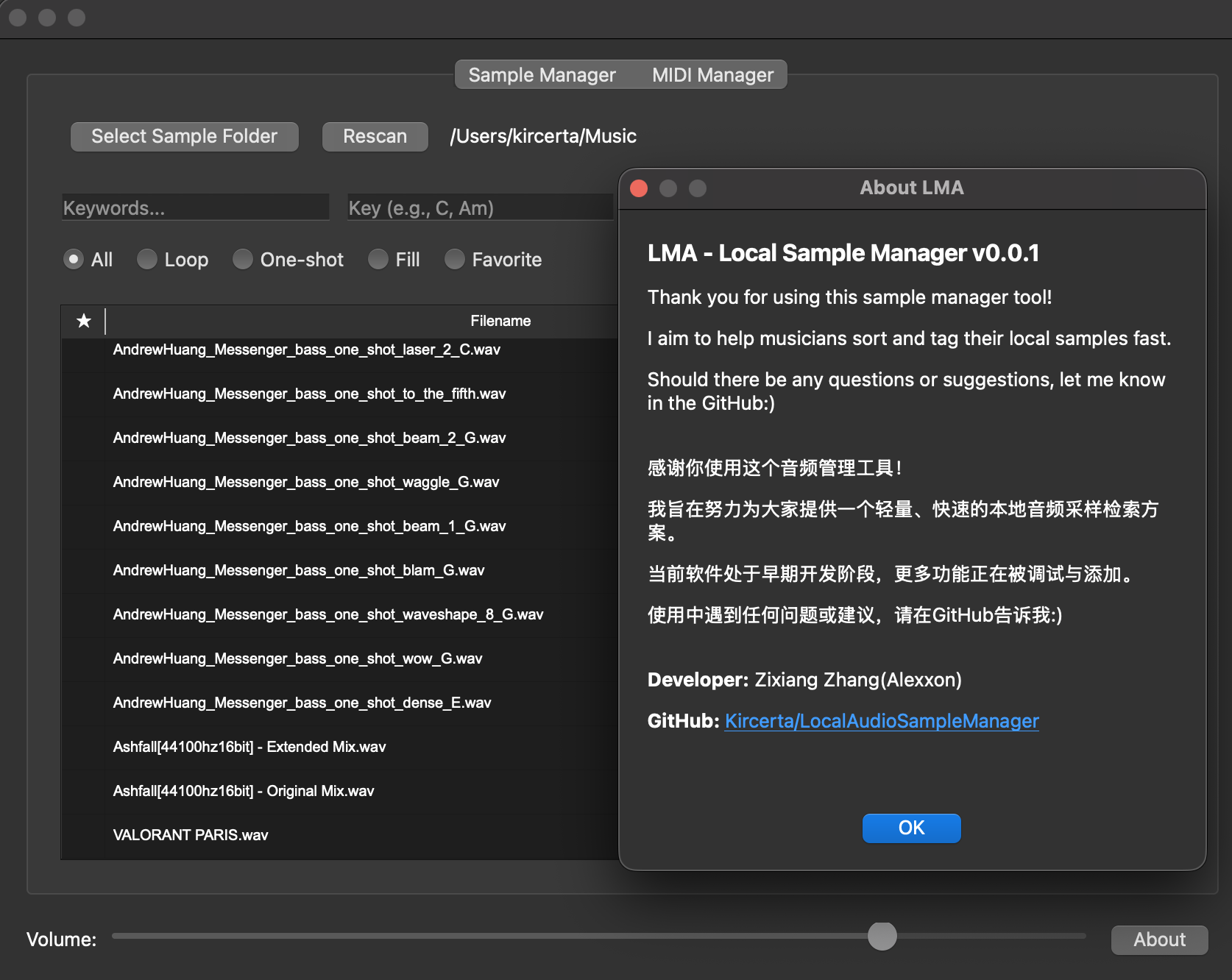The height and width of the screenshot is (980, 1232).
Task: Click the Select Sample Folder button
Action: tap(184, 137)
